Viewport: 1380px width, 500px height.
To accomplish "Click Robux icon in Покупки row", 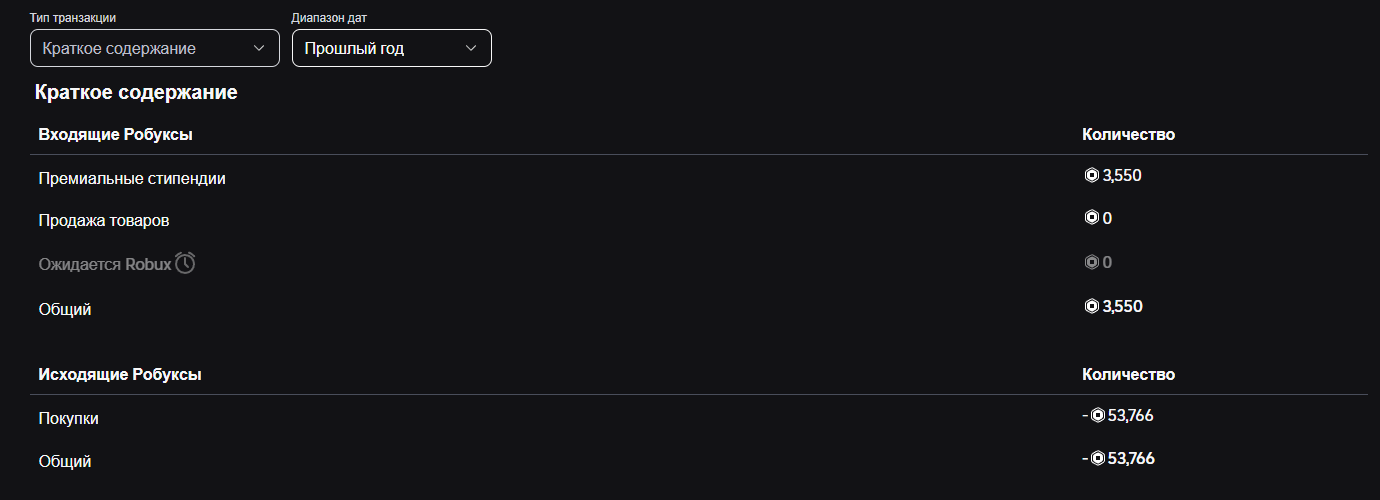I will [1098, 416].
